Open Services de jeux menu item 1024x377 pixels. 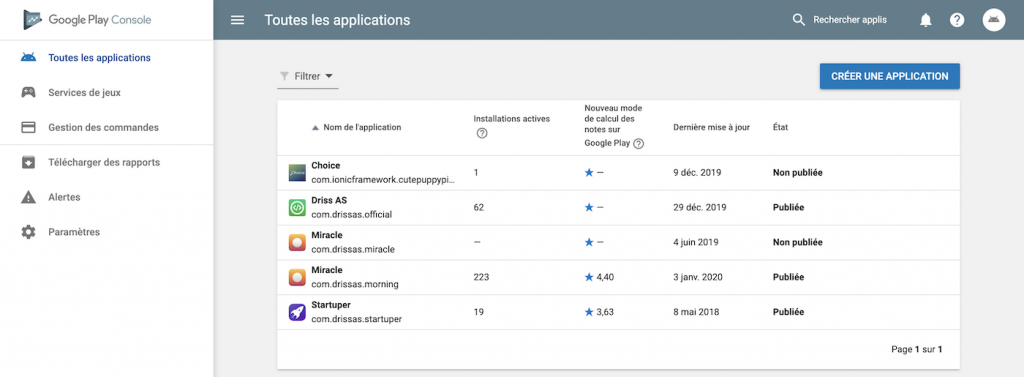(x=84, y=93)
